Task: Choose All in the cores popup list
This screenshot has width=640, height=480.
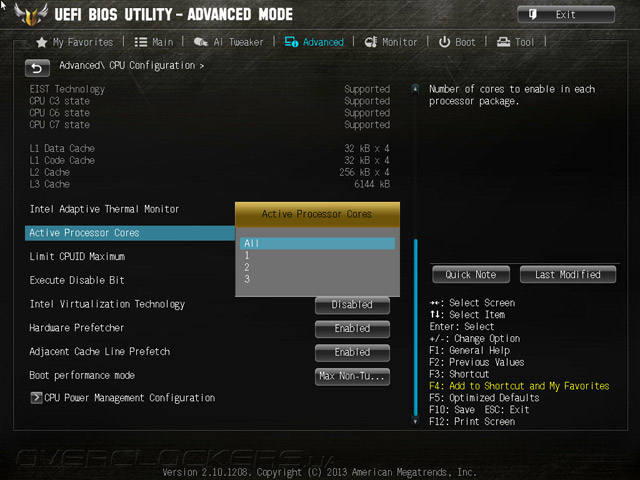Action: coord(317,243)
